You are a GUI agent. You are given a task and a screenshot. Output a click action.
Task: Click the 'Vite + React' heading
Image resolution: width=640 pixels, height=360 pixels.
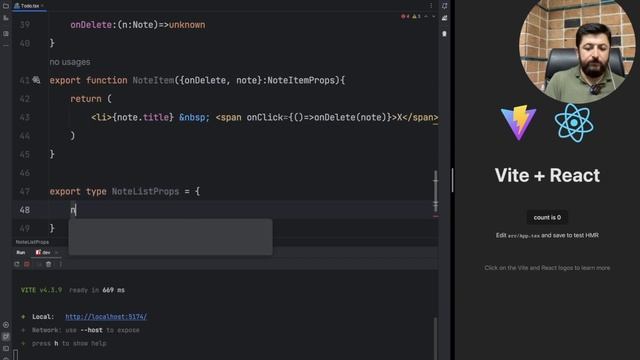point(547,176)
